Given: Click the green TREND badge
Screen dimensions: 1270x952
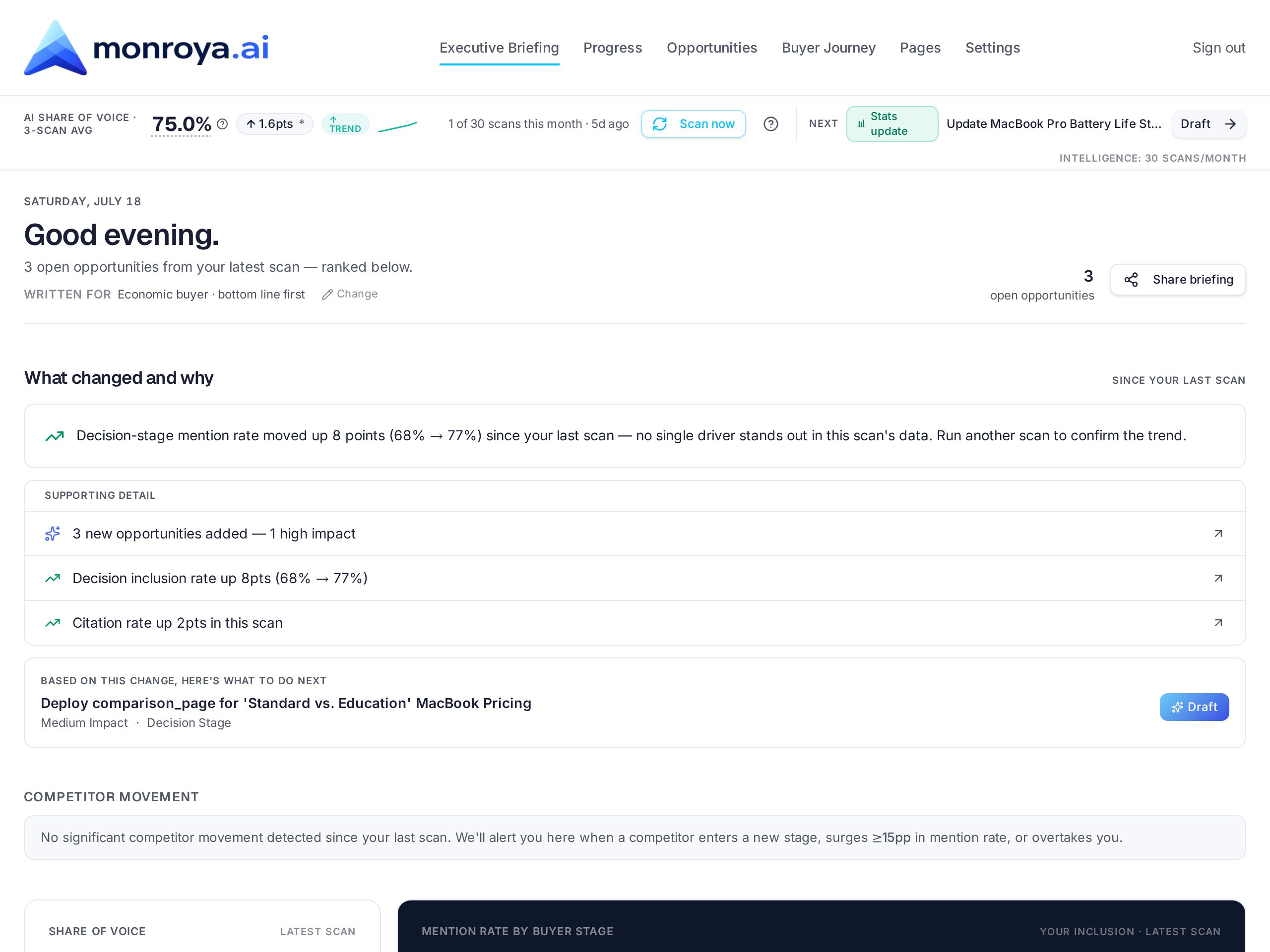Looking at the screenshot, I should [x=345, y=124].
